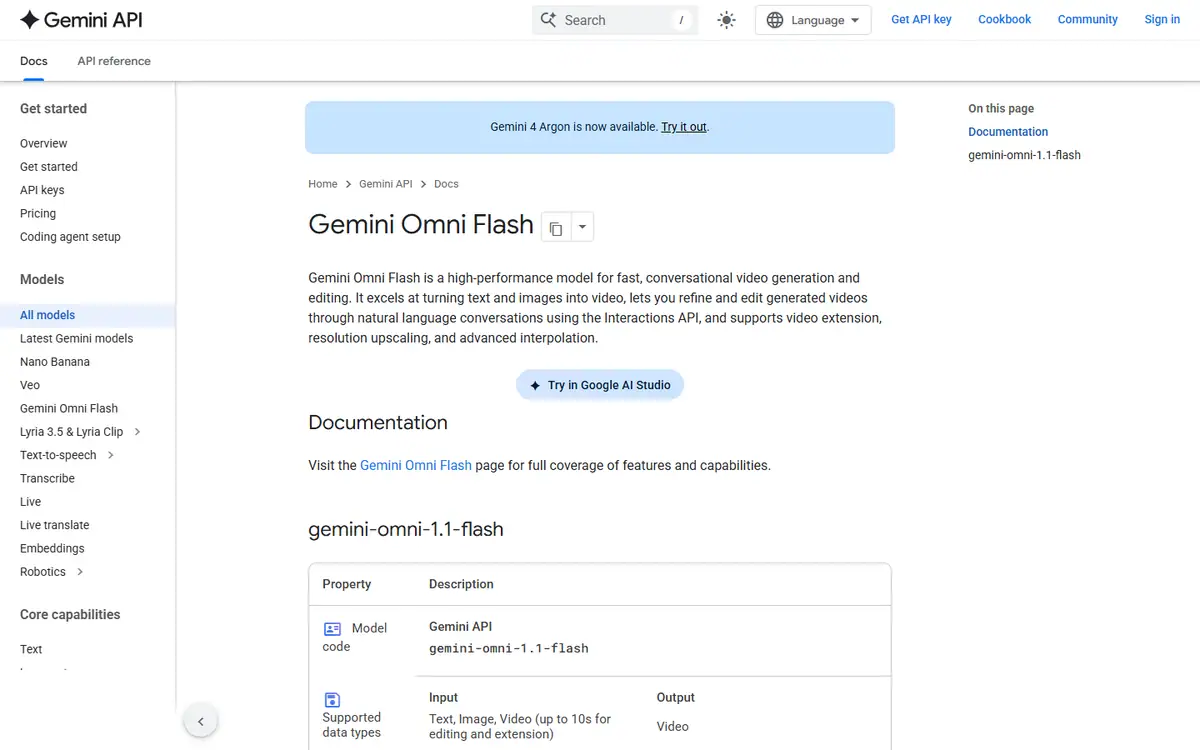Open Live translate sidebar item
The image size is (1200, 750).
pyautogui.click(x=54, y=525)
